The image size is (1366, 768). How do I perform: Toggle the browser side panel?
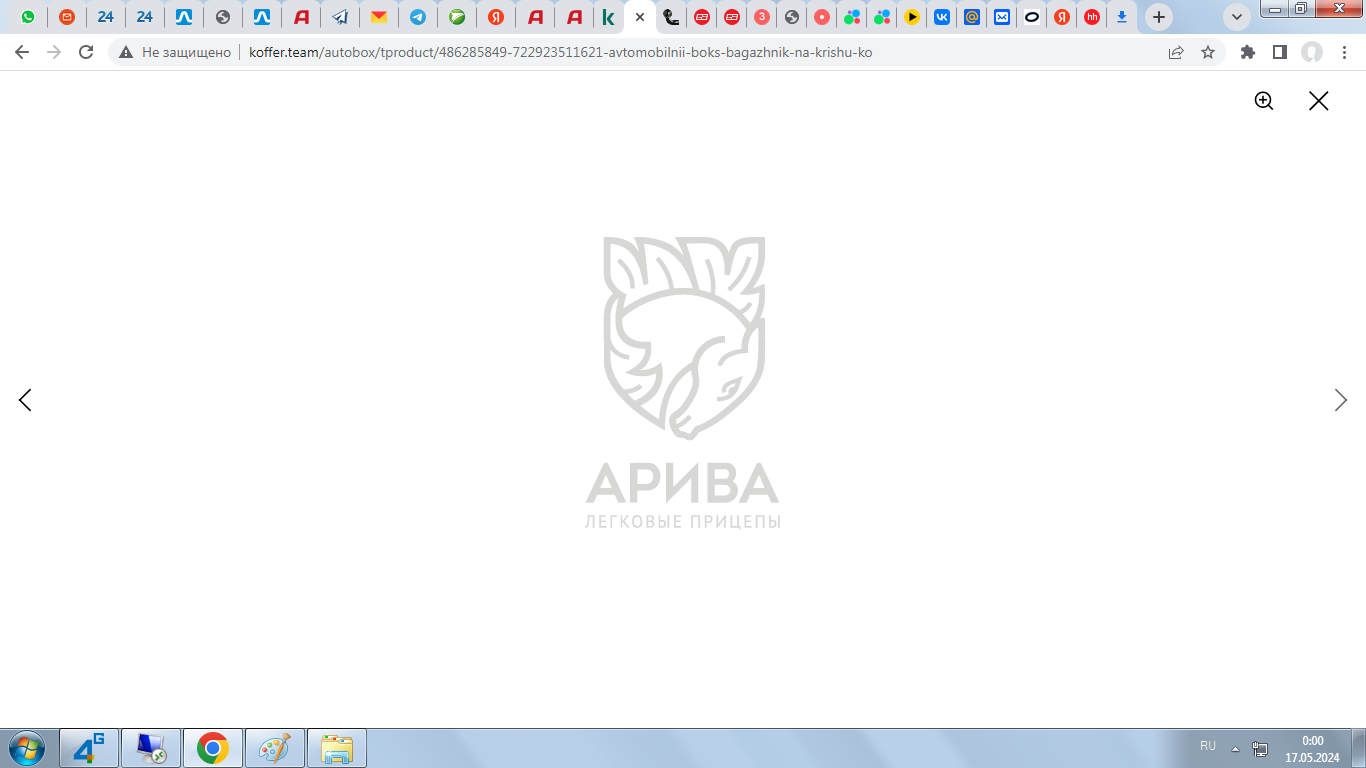1279,52
